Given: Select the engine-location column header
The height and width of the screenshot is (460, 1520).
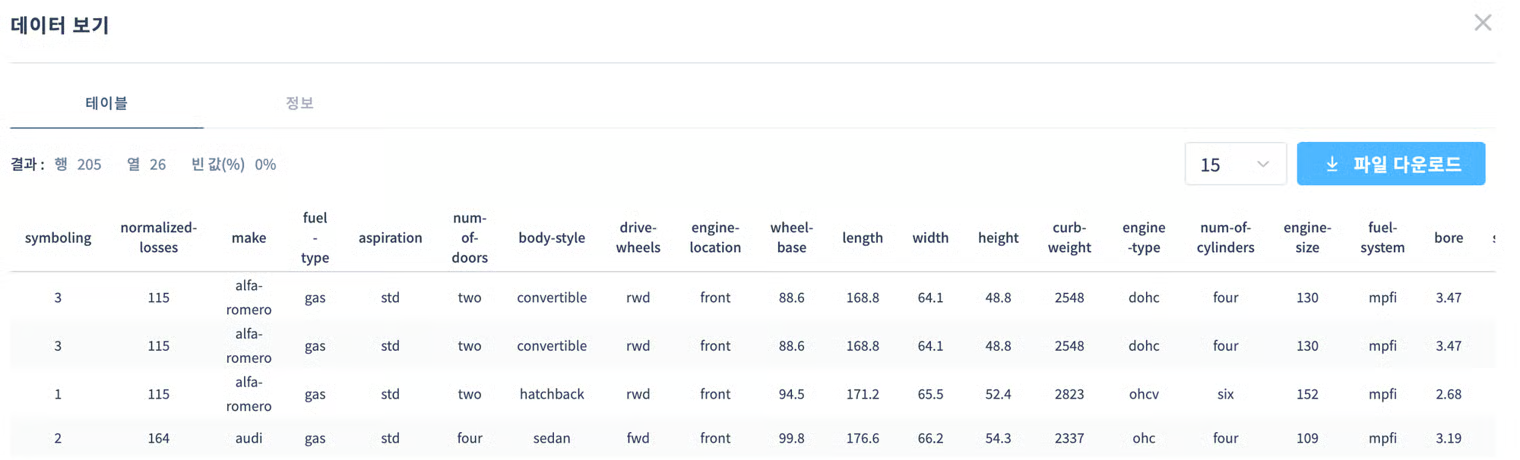Looking at the screenshot, I should [715, 238].
